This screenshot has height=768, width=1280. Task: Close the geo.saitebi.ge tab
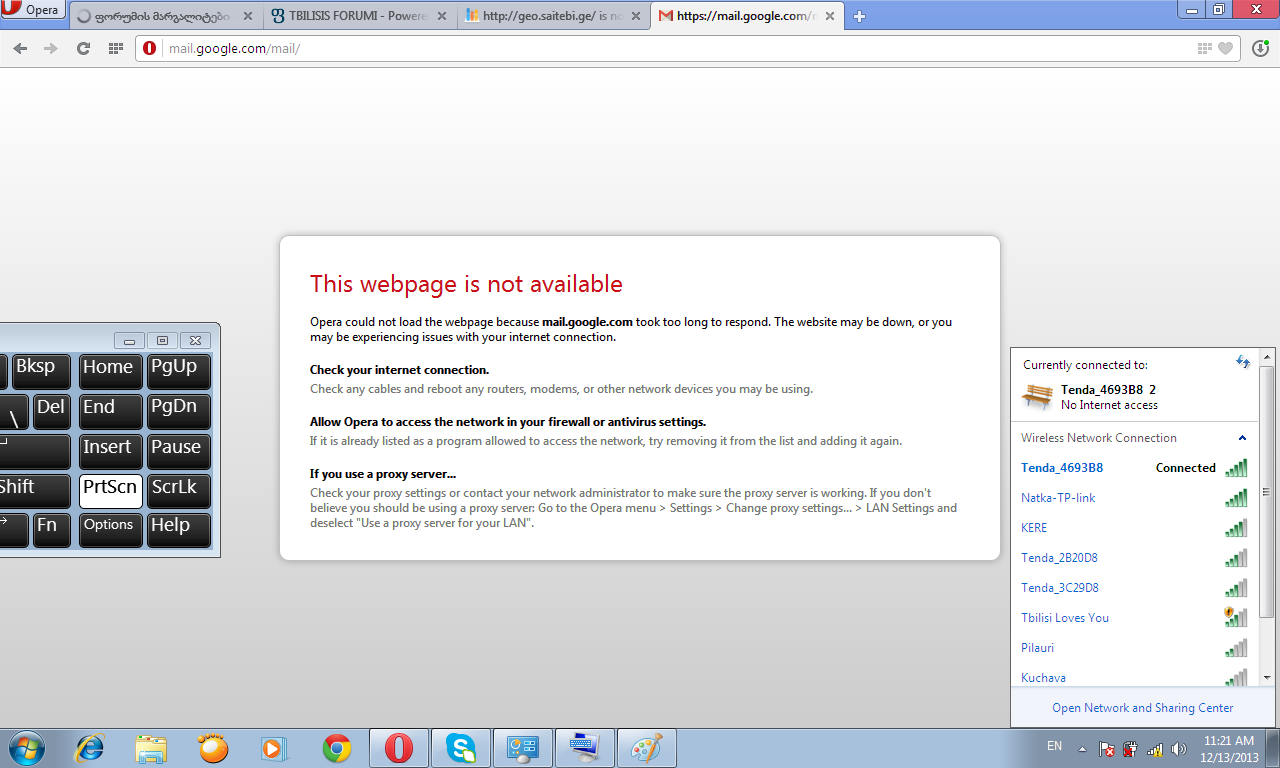coord(636,16)
